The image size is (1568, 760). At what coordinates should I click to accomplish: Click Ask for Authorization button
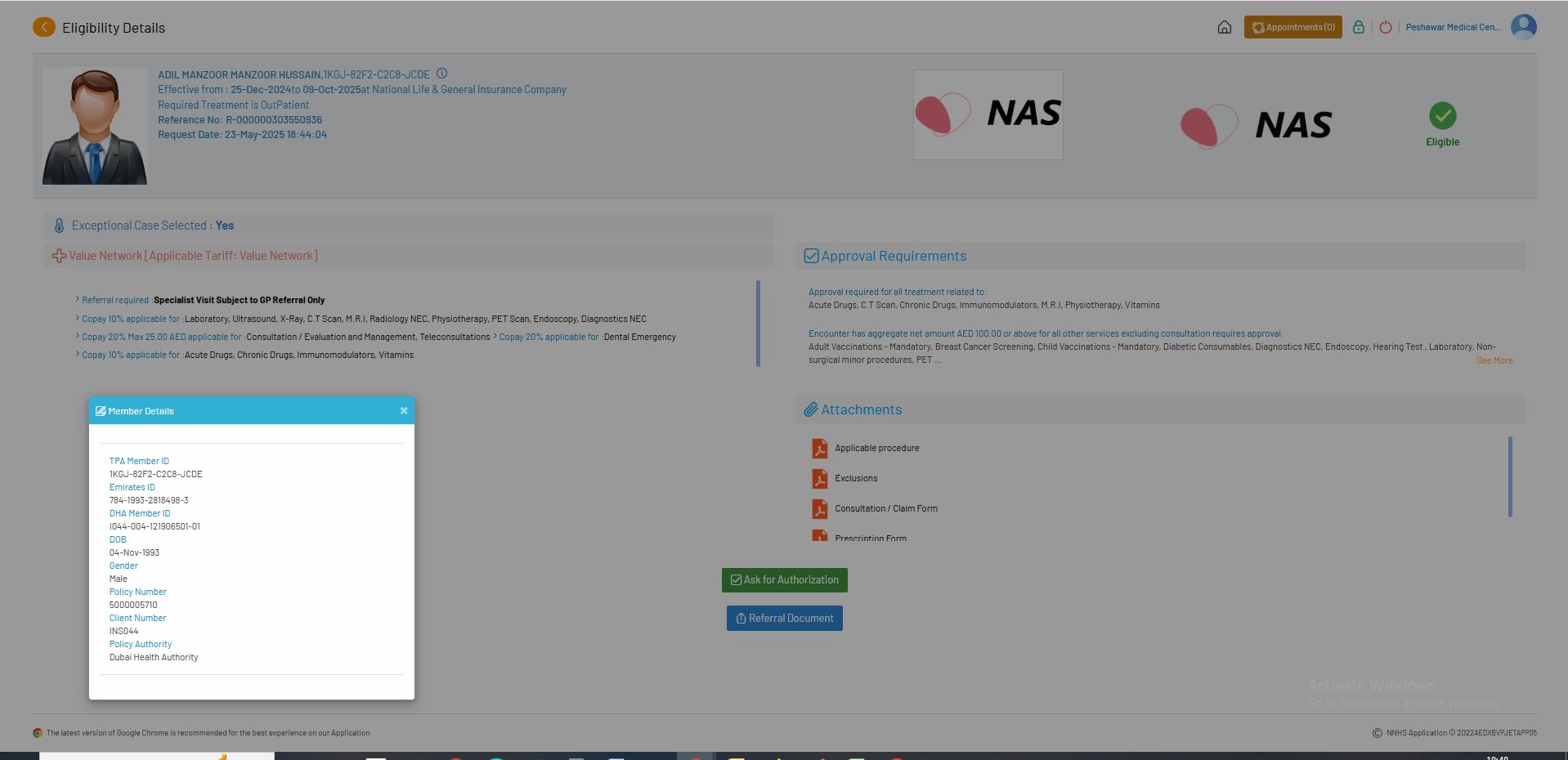click(x=784, y=580)
